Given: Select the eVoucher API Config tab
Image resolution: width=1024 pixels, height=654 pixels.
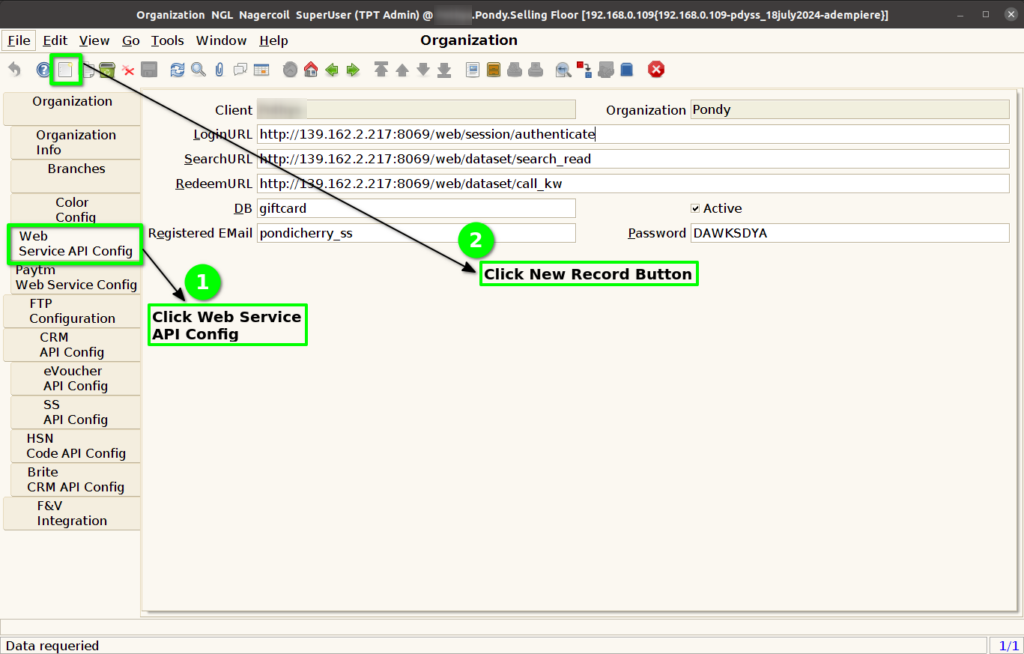Looking at the screenshot, I should [x=76, y=378].
